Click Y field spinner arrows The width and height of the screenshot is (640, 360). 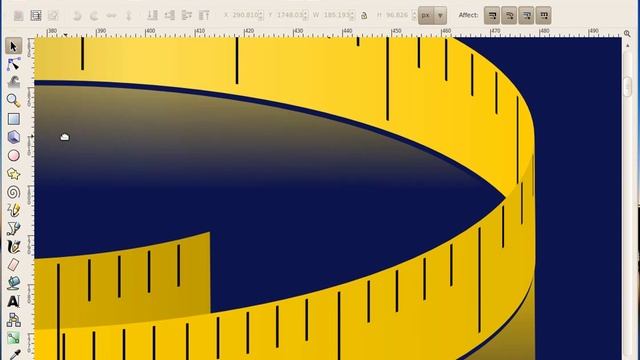[306, 16]
